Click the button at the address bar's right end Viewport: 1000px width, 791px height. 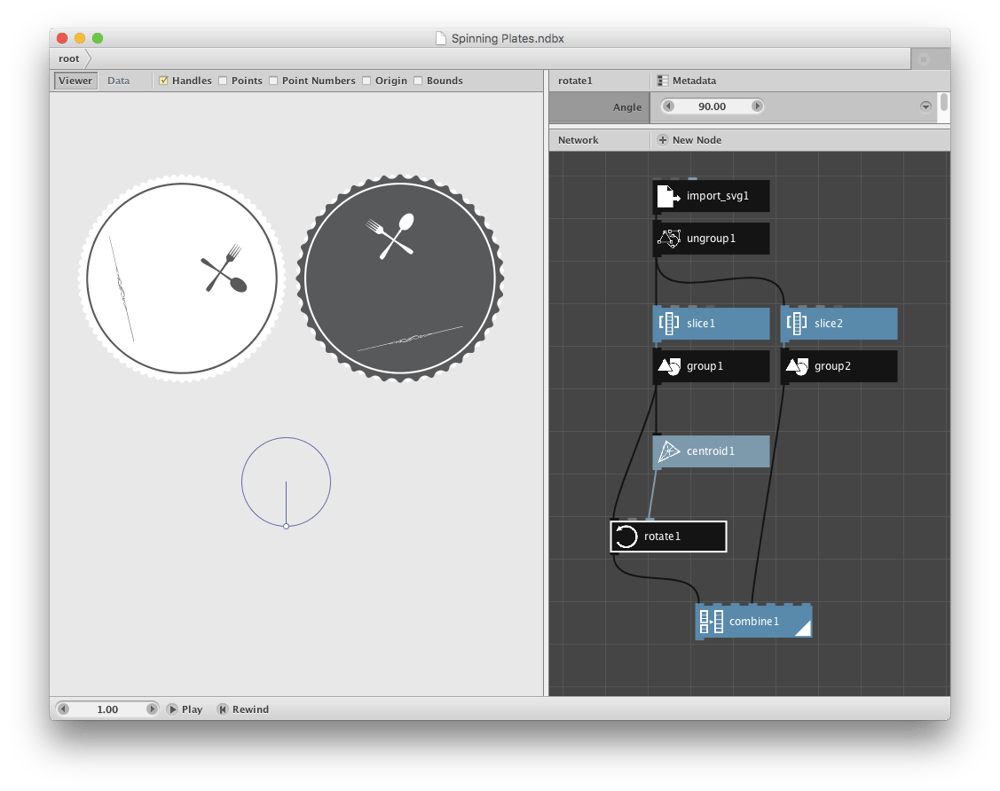tap(923, 59)
